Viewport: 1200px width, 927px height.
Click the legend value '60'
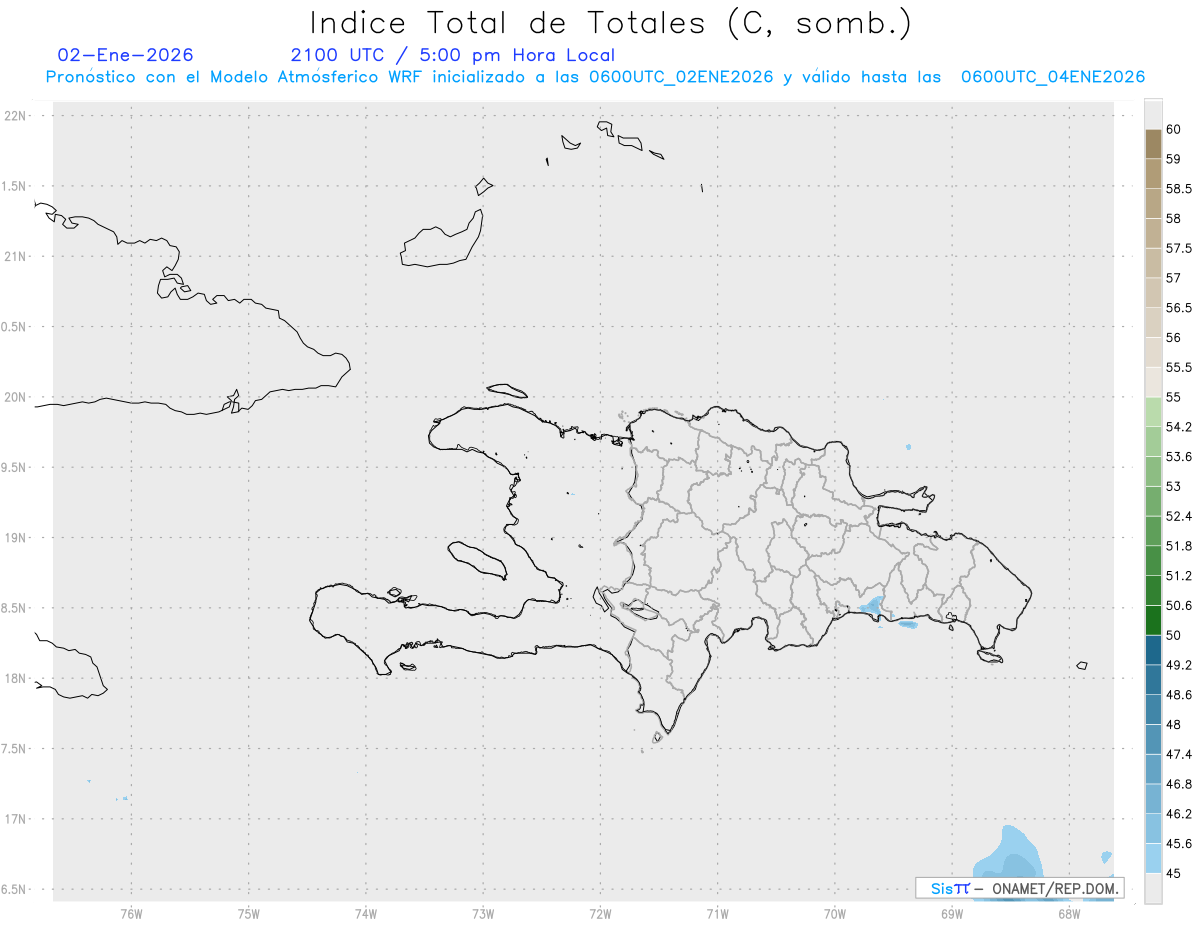coord(1173,129)
